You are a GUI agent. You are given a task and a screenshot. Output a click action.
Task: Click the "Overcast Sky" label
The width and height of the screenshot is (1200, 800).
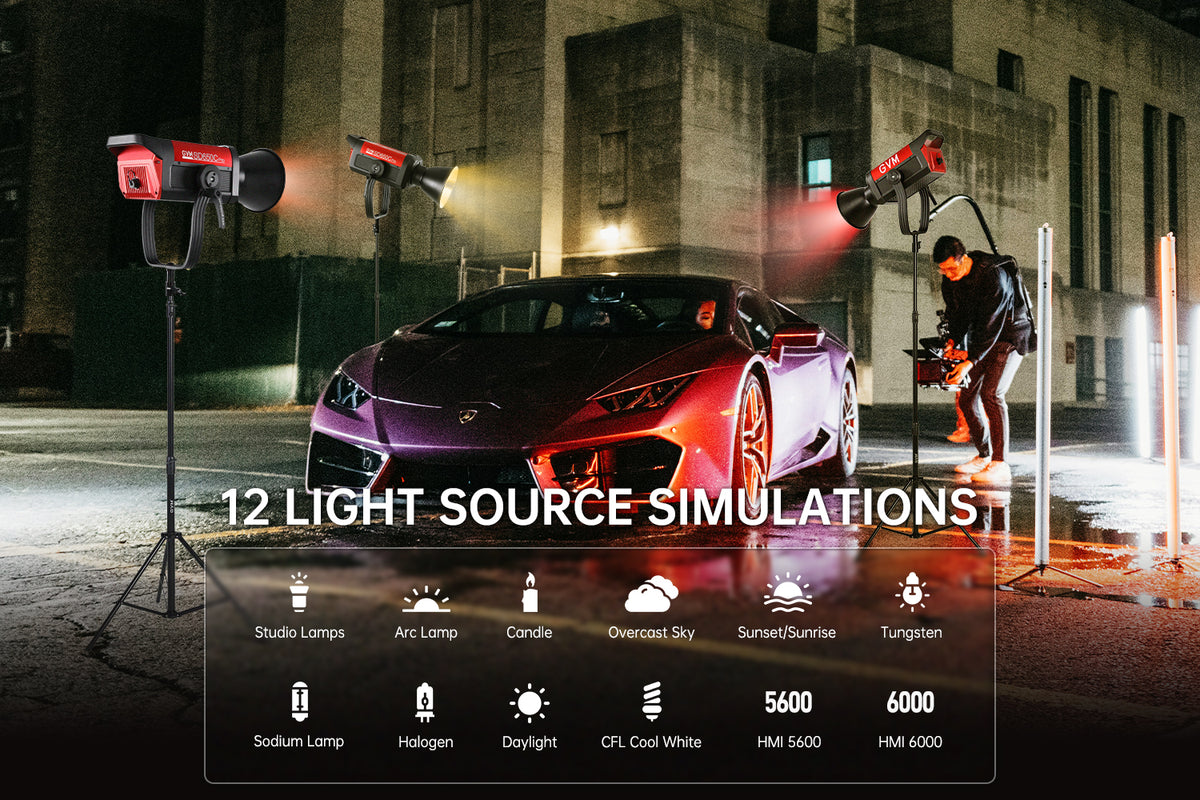tap(651, 632)
